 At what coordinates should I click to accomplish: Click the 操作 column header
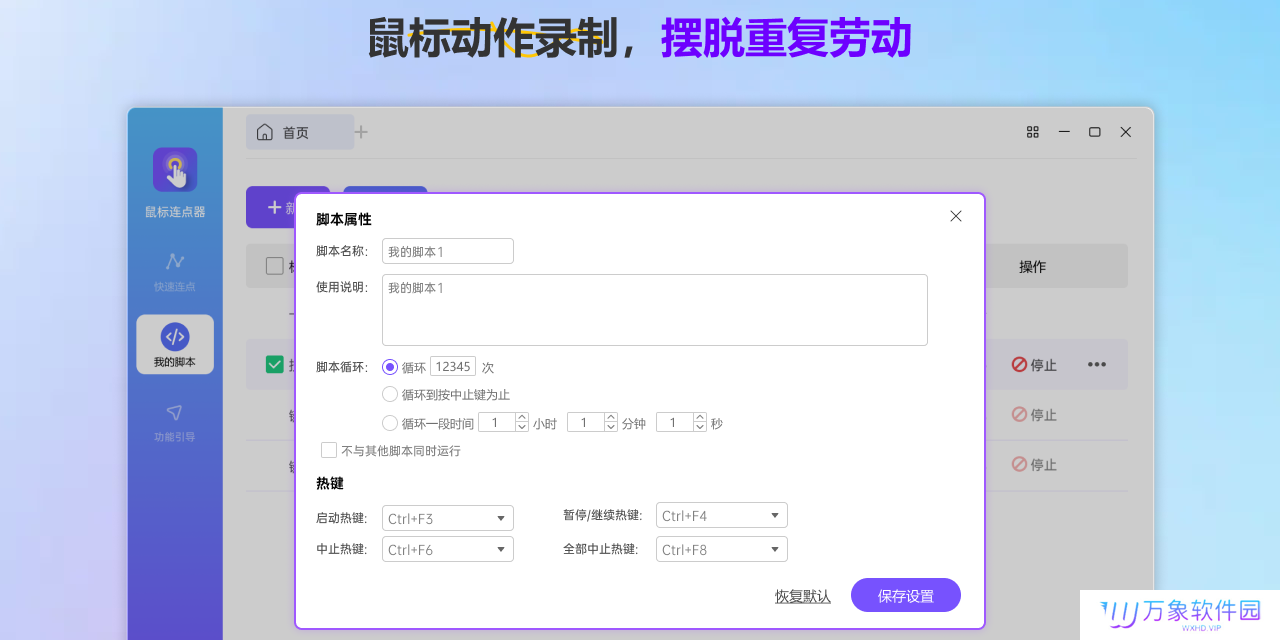pyautogui.click(x=1033, y=267)
